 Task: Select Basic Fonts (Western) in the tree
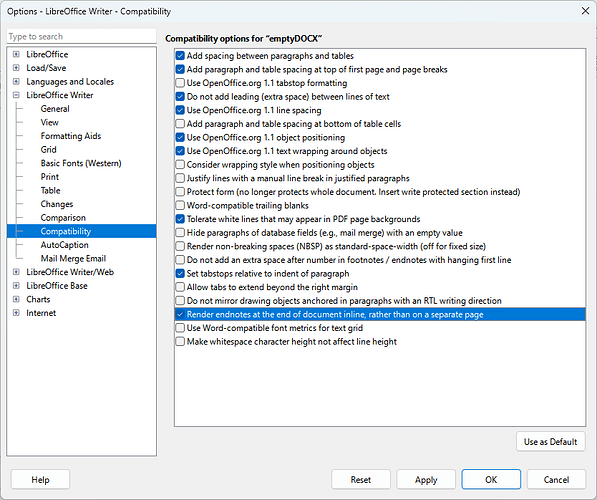[x=81, y=163]
